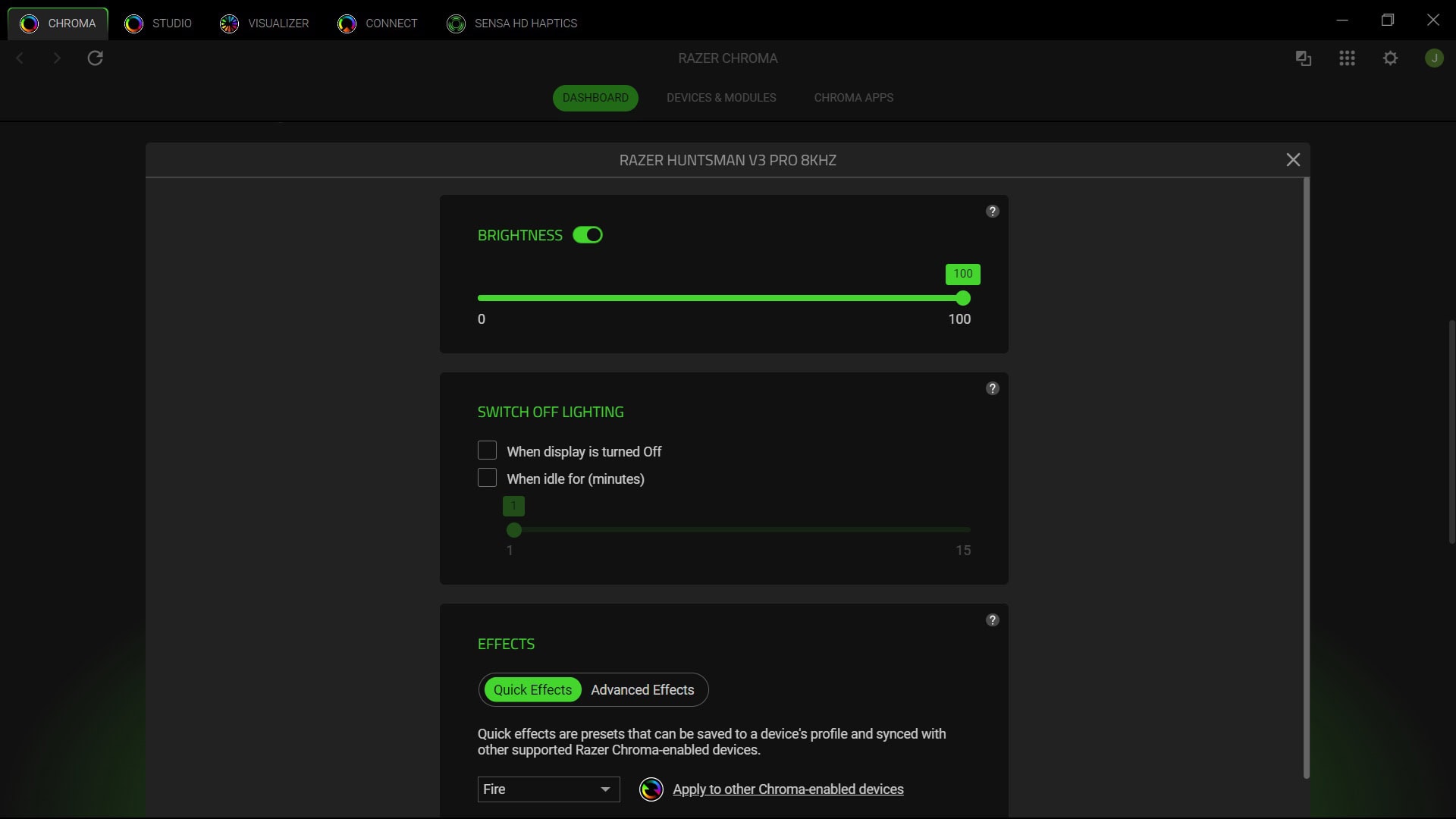Open the Chroma effect palette next to Apply link
Image resolution: width=1456 pixels, height=819 pixels.
[651, 789]
